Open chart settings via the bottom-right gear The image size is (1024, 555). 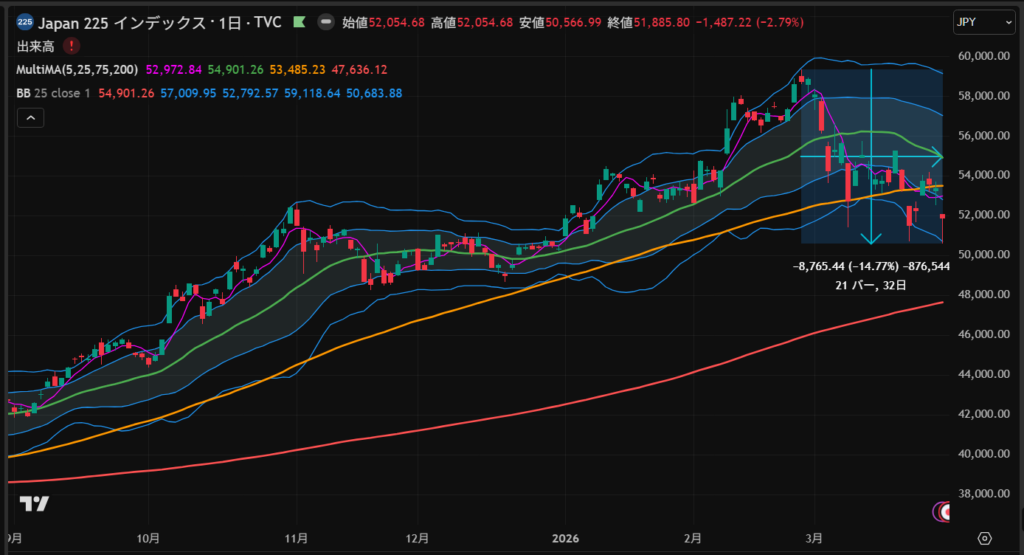[x=985, y=538]
